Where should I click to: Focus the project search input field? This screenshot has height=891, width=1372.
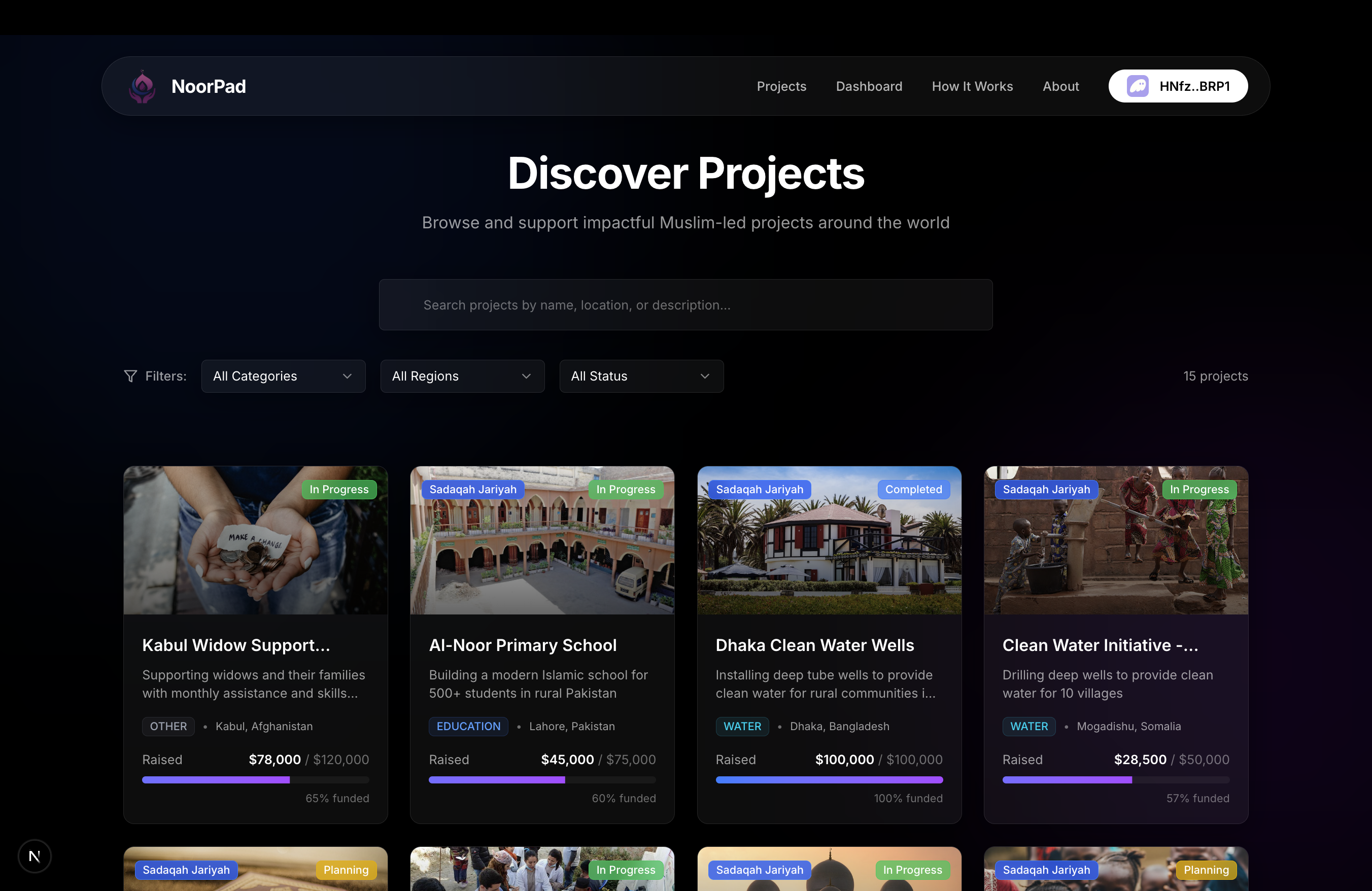click(x=685, y=305)
